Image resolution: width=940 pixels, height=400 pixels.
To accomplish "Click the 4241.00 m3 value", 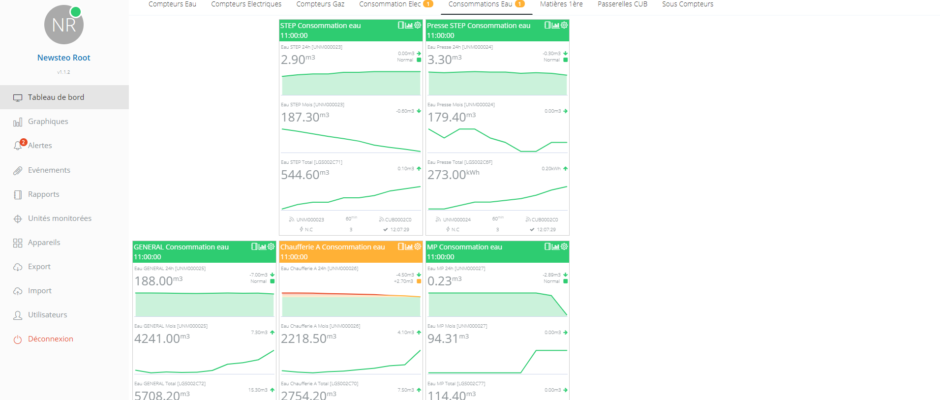I will pyautogui.click(x=161, y=339).
